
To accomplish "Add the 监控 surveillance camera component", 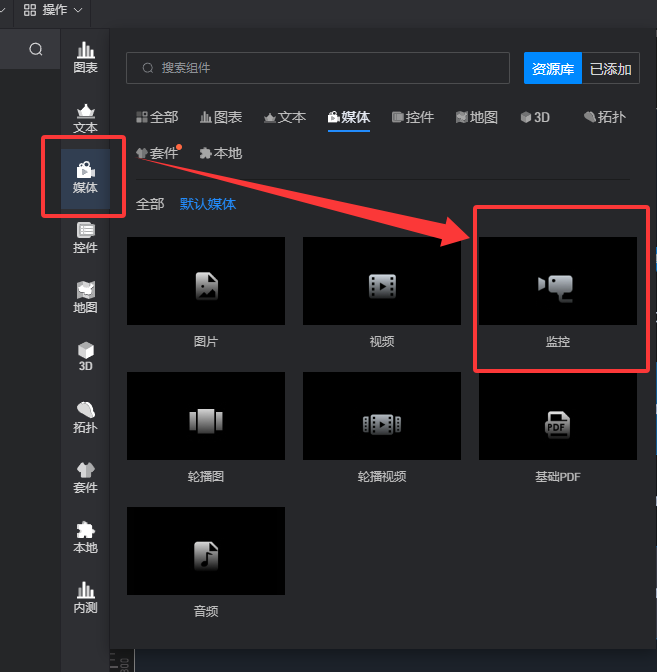I will coord(558,281).
